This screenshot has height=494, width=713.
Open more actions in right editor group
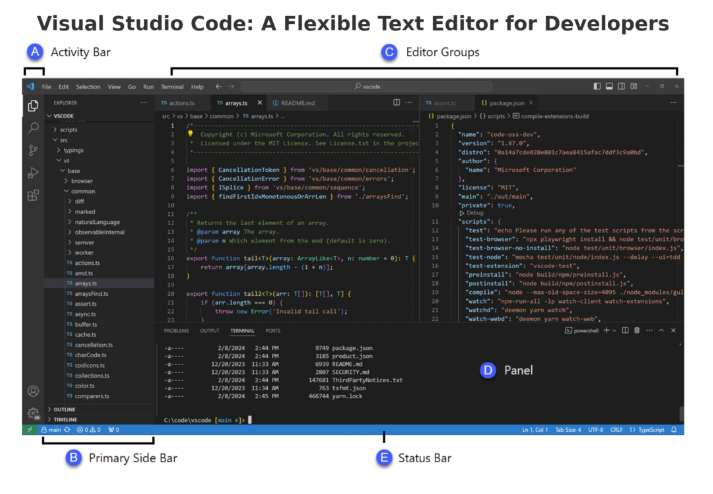click(x=673, y=103)
